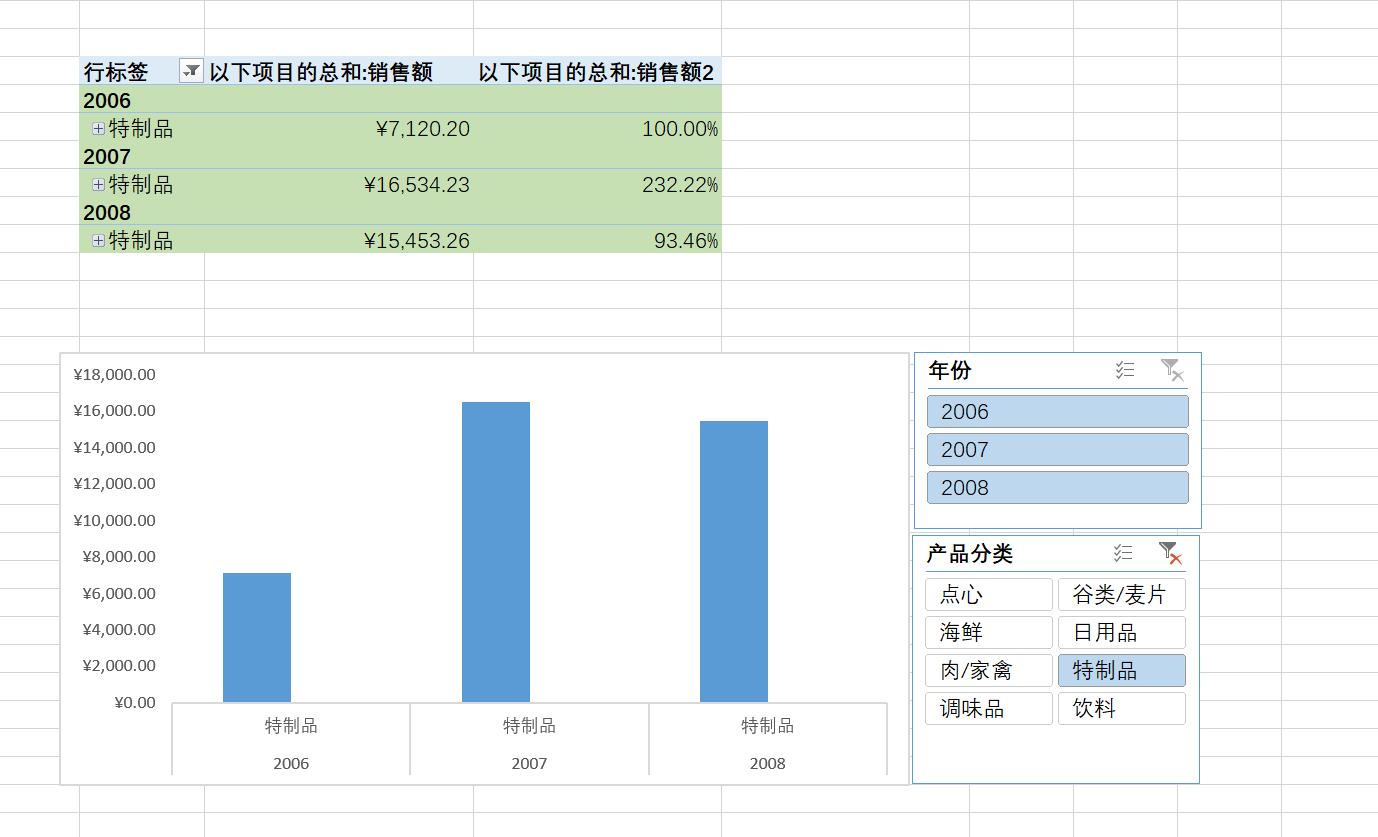Deselect 特制品 in the 产品分类 slicer
Image resolution: width=1378 pixels, height=837 pixels.
pyautogui.click(x=1122, y=671)
